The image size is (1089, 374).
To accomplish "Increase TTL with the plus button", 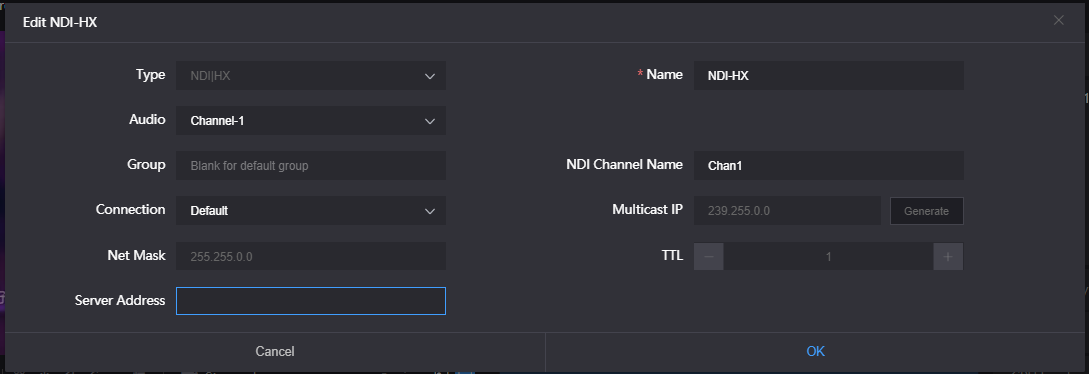I will (x=948, y=256).
